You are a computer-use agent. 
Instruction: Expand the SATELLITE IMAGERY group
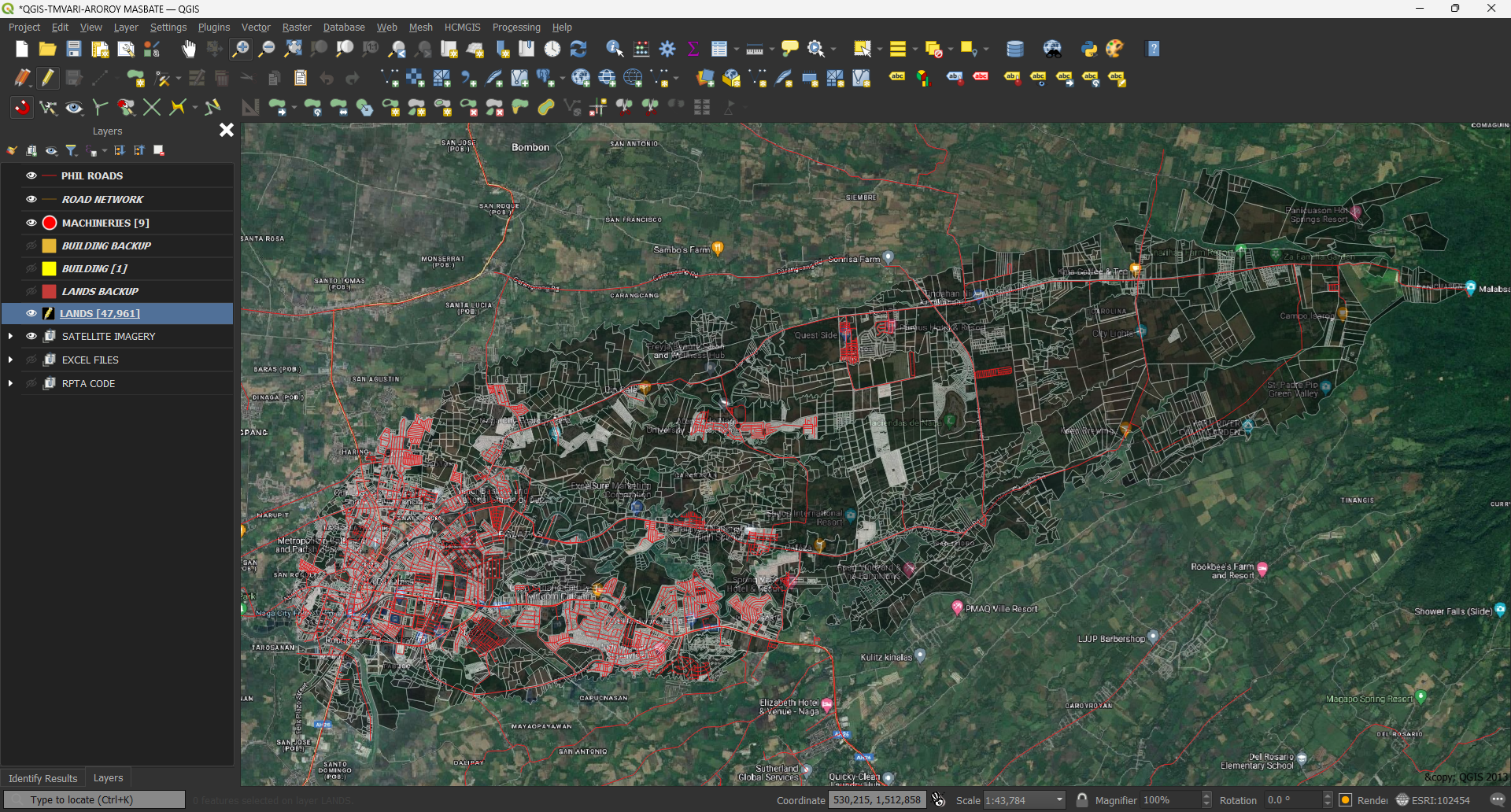click(10, 336)
